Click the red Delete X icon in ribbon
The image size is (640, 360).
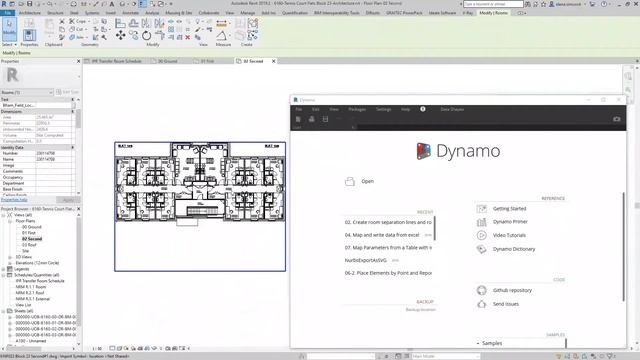[188, 37]
